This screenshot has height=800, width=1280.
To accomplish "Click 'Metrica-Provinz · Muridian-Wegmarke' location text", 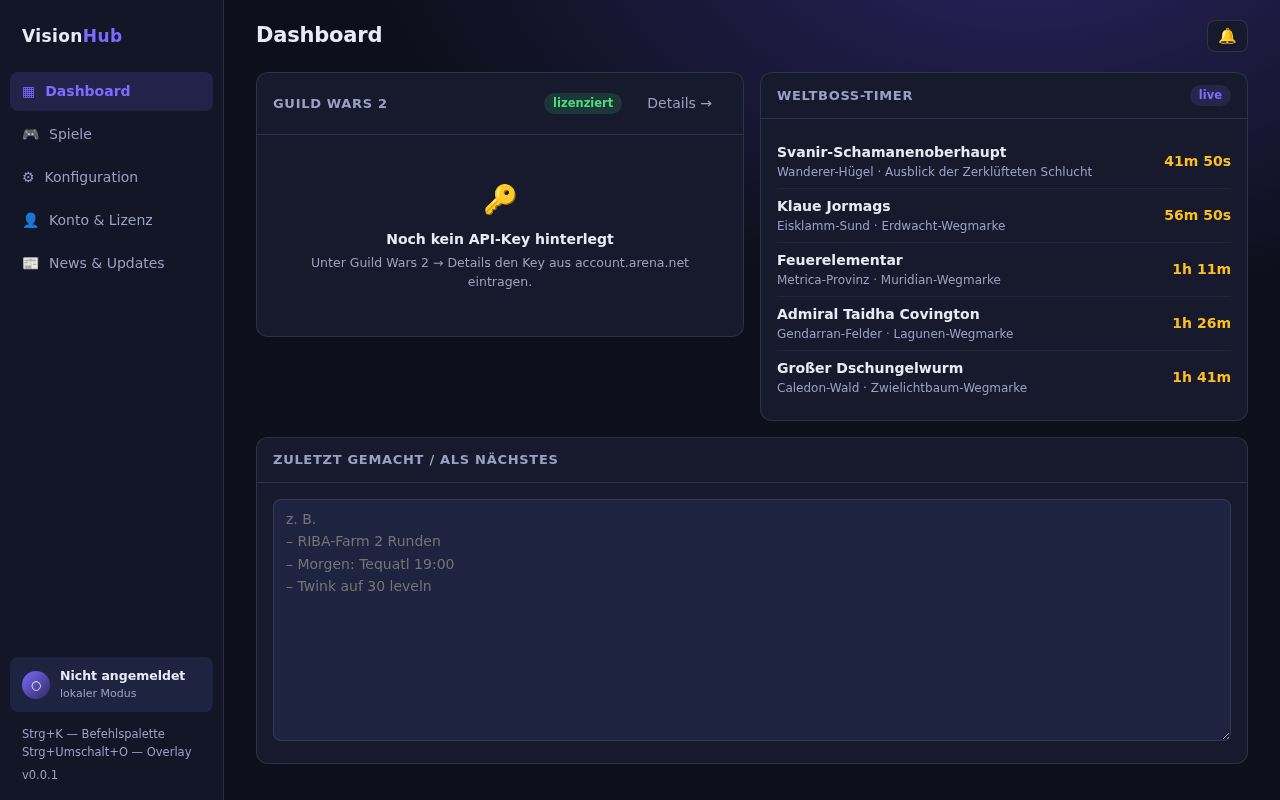I will tap(889, 280).
